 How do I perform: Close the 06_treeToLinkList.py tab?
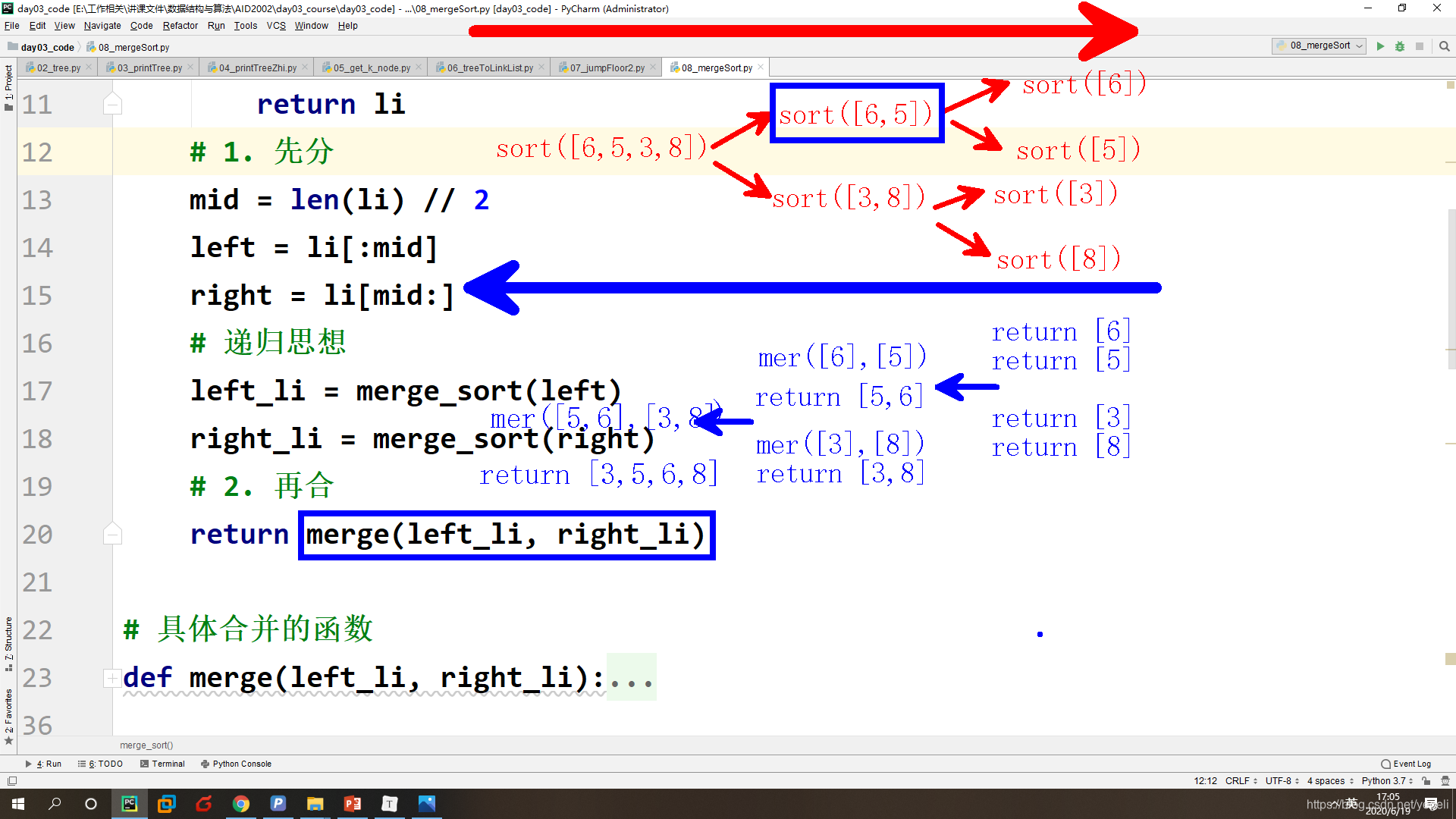coord(541,67)
